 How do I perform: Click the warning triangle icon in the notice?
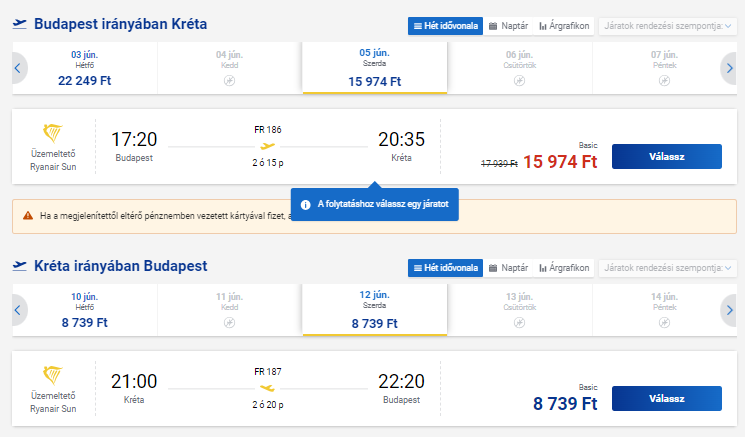28,216
